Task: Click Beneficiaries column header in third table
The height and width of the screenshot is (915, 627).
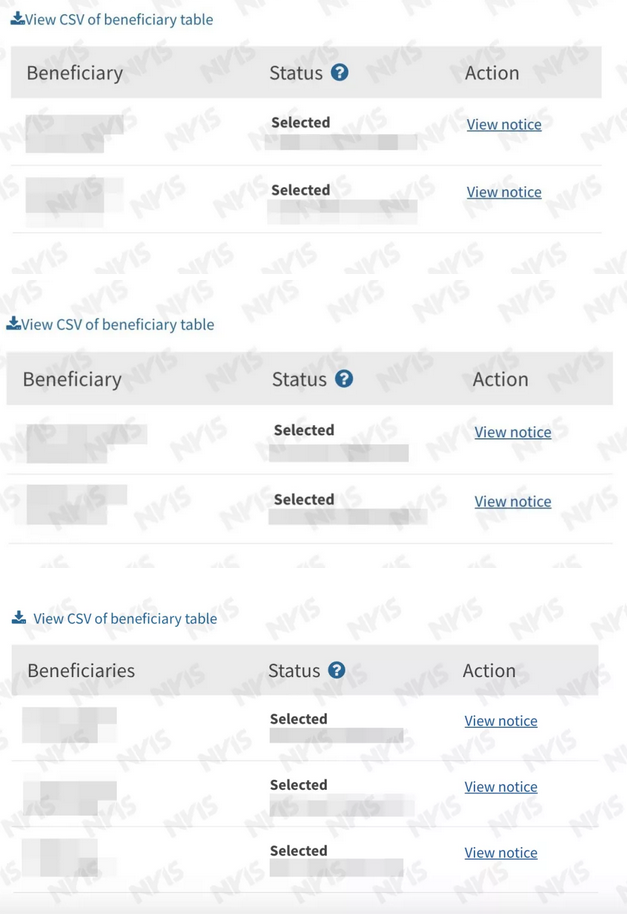Action: tap(81, 670)
